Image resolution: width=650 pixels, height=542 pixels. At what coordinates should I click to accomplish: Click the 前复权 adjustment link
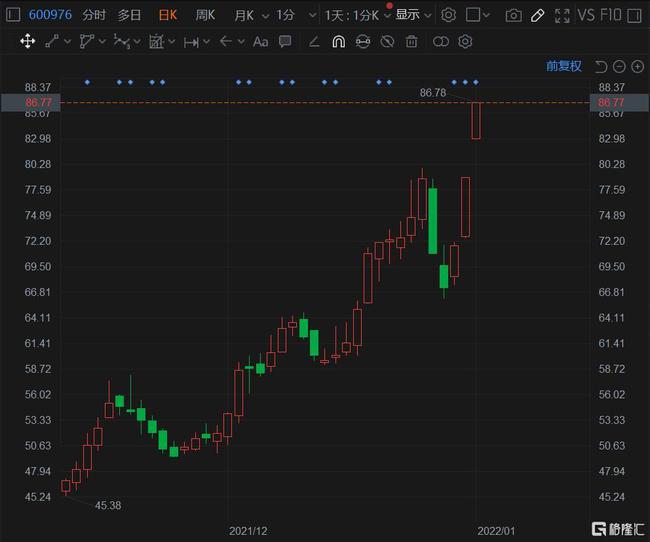click(563, 66)
